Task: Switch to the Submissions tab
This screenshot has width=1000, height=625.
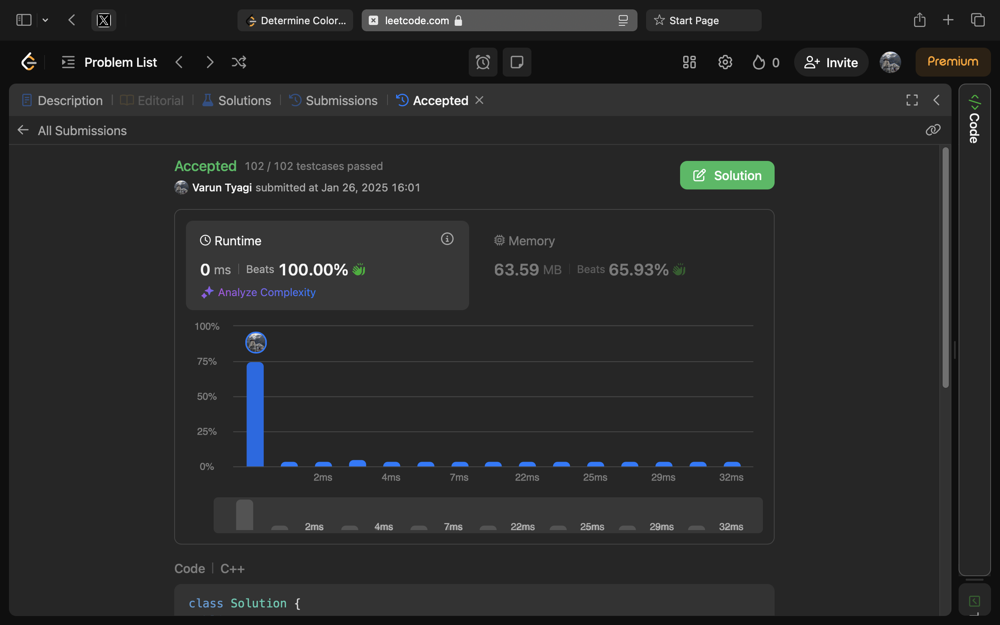Action: pos(333,100)
